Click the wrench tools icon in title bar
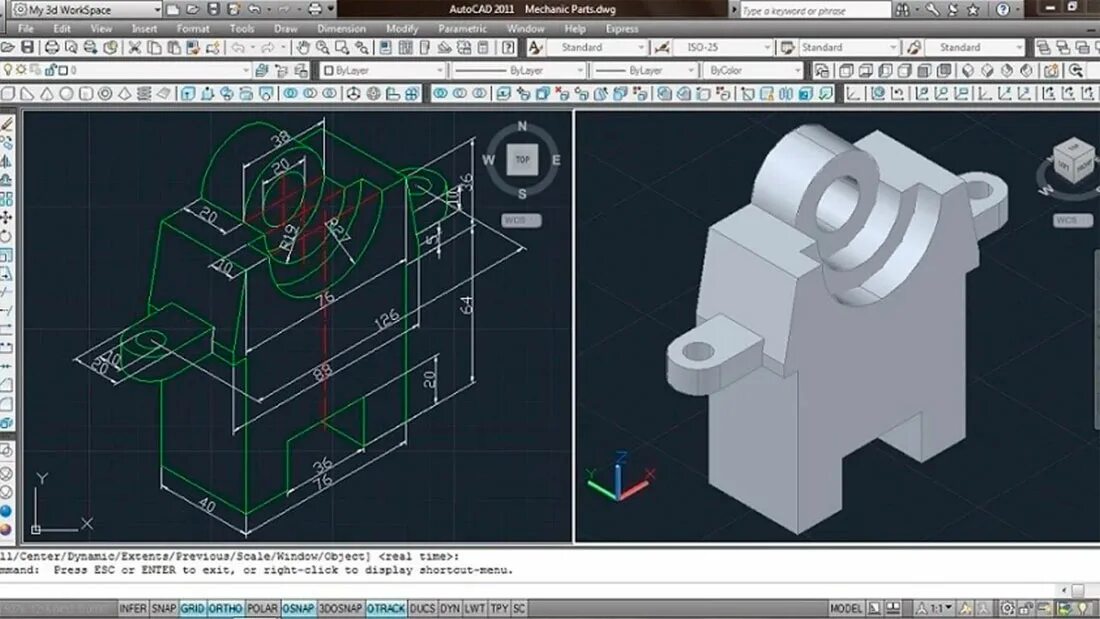The image size is (1100, 619). (x=932, y=10)
